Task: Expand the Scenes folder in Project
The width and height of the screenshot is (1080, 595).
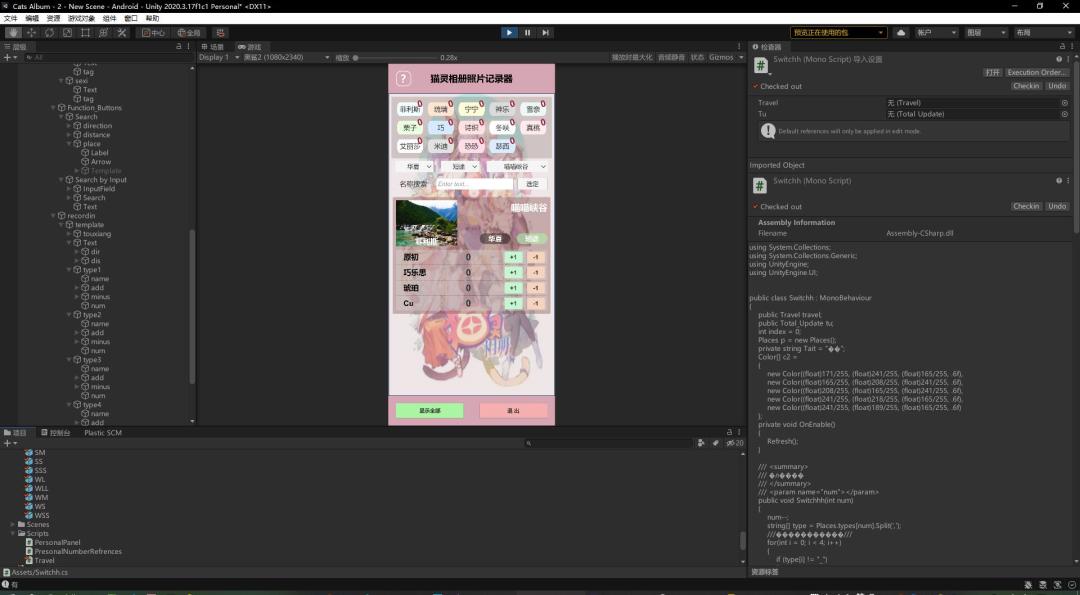Action: [12, 525]
